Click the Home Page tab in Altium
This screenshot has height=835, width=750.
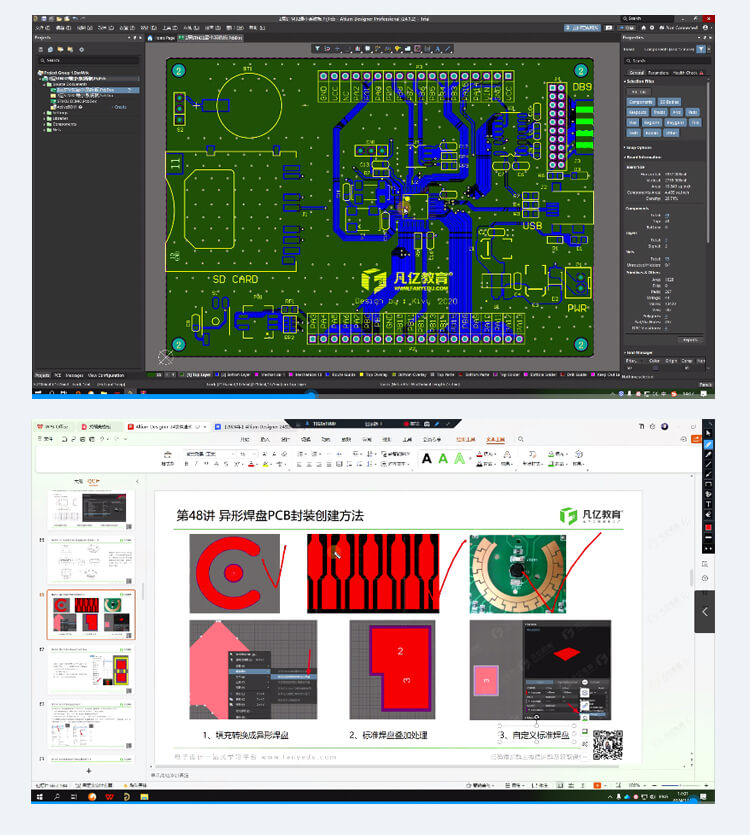coord(161,38)
